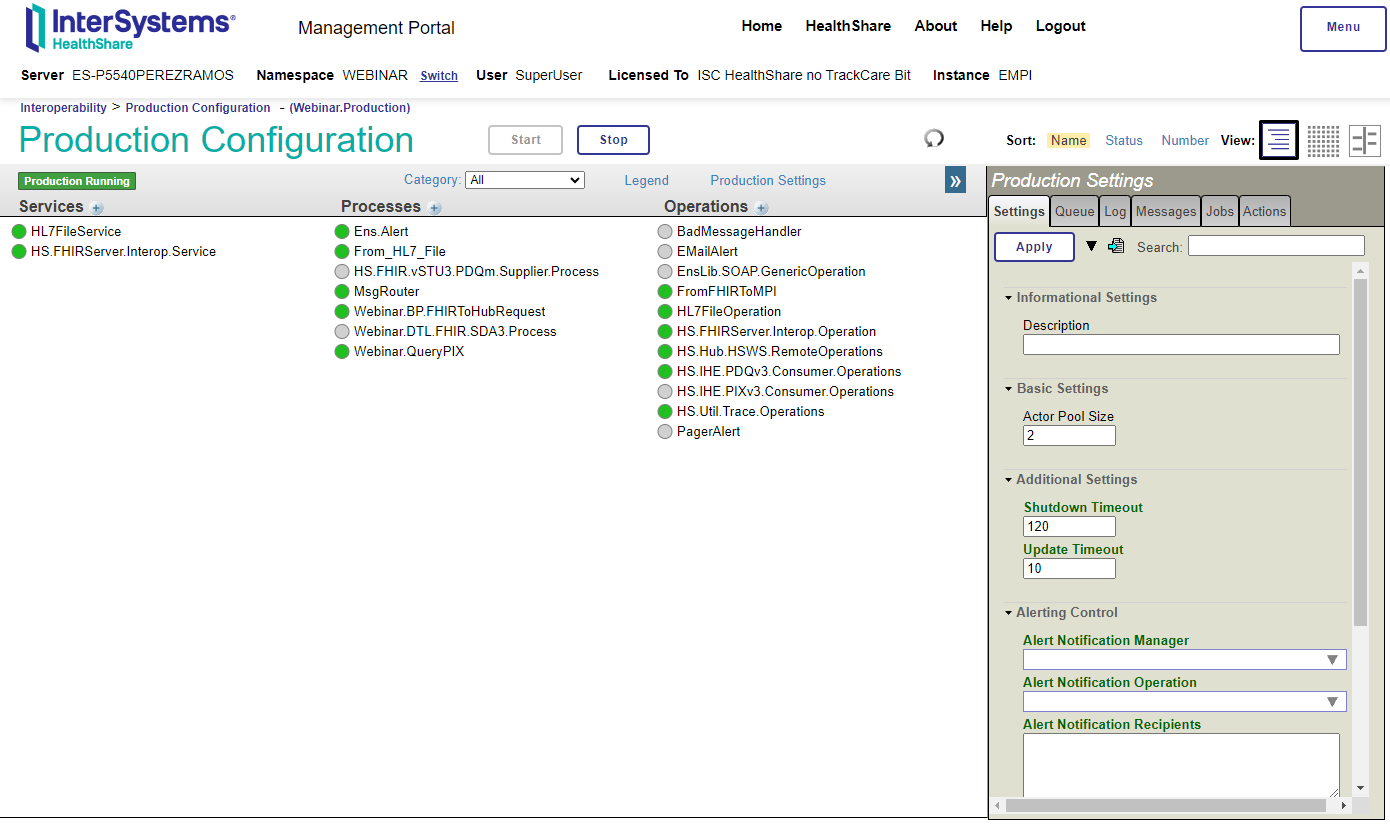Open the Category dropdown

pyautogui.click(x=525, y=180)
